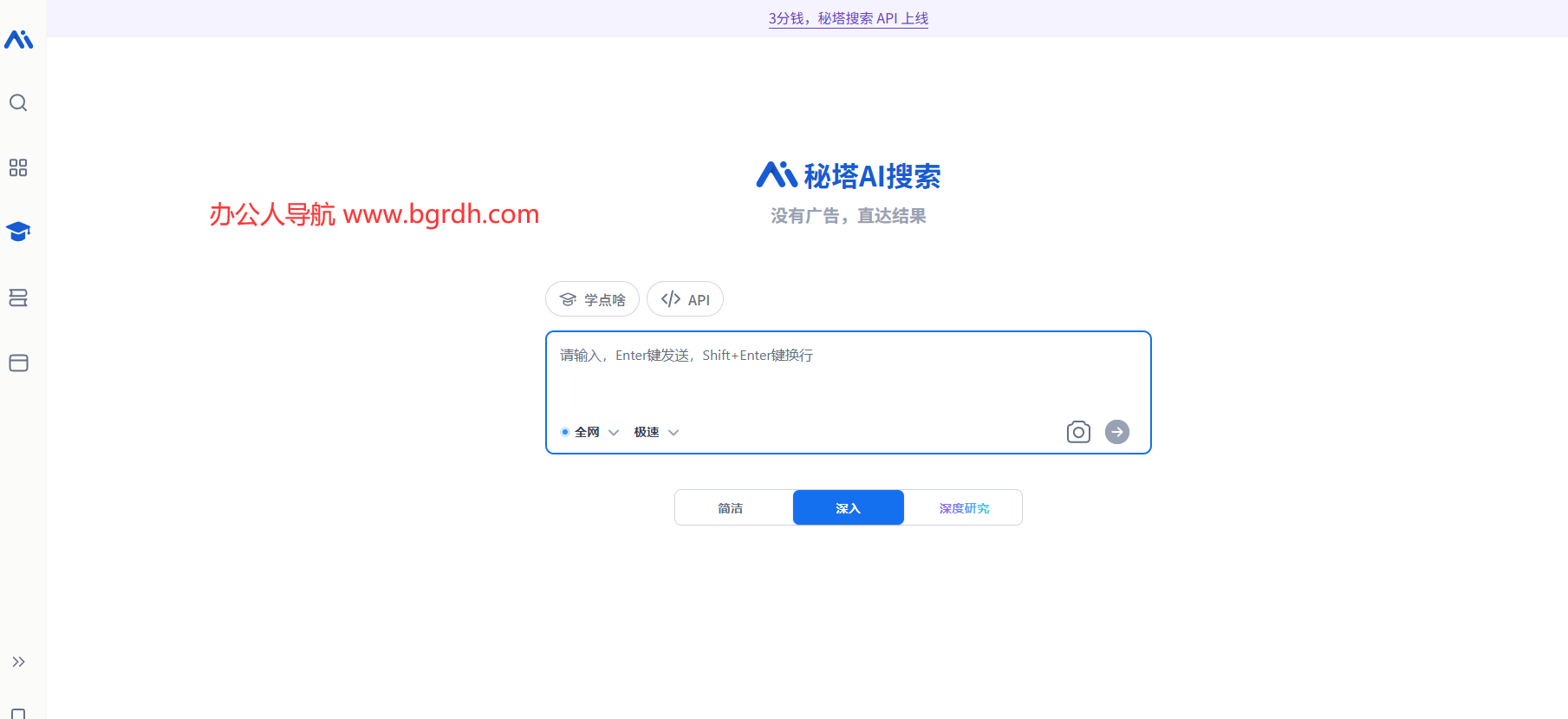Viewport: 1568px width, 719px height.
Task: Open the 秘塔搜索 API 上线 announcement link
Action: [x=849, y=18]
